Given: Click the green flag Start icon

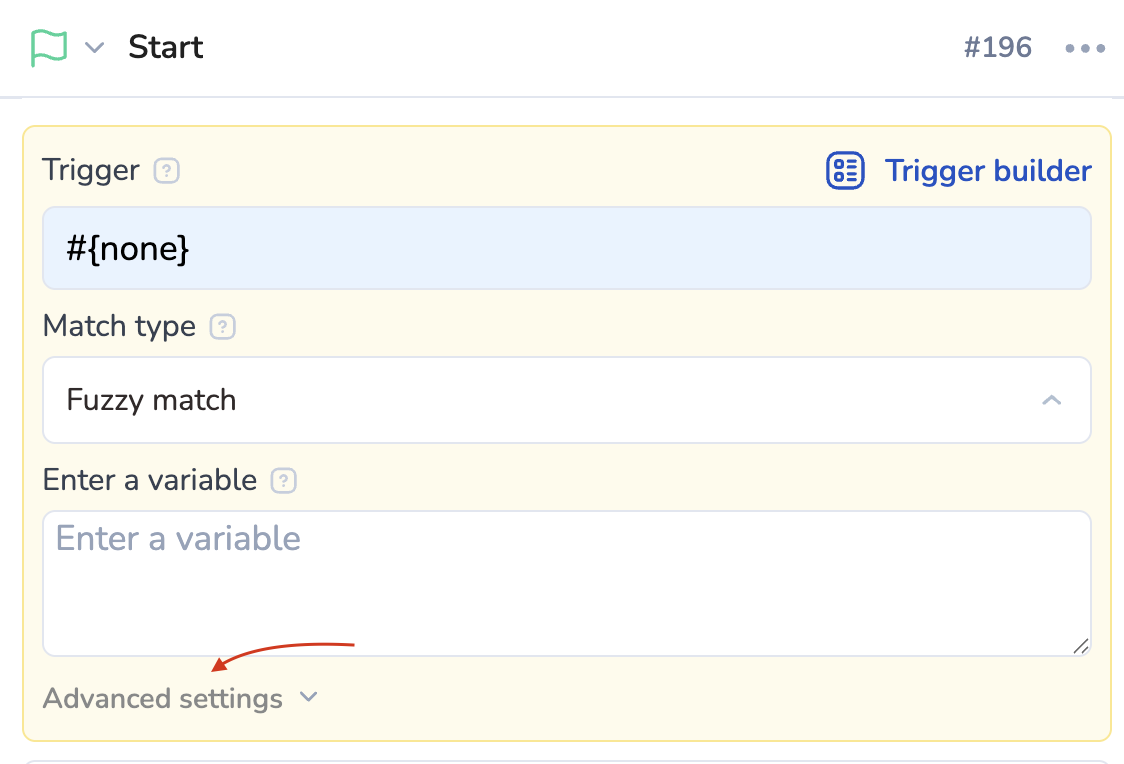Looking at the screenshot, I should tap(48, 48).
